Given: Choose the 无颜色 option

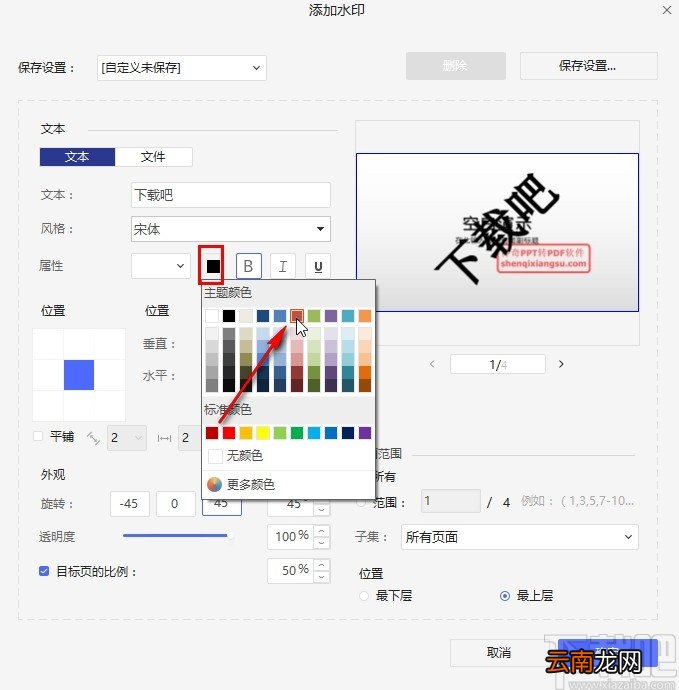Looking at the screenshot, I should tap(235, 455).
